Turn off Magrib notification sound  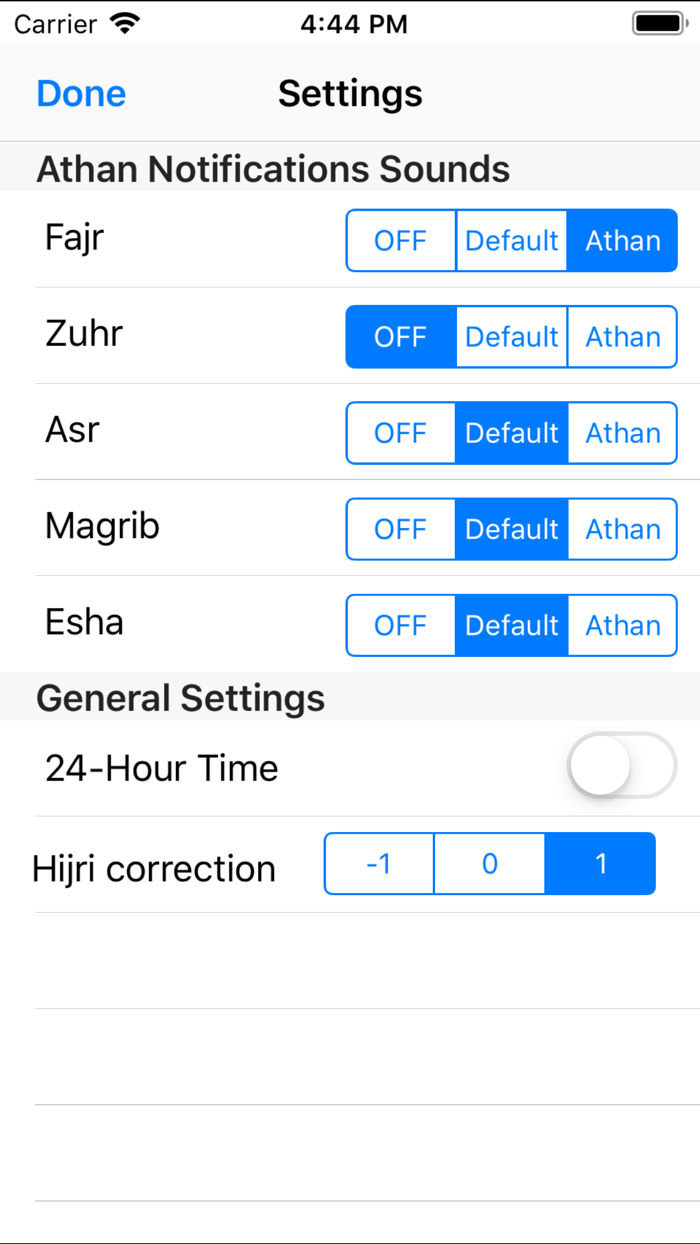coord(400,529)
